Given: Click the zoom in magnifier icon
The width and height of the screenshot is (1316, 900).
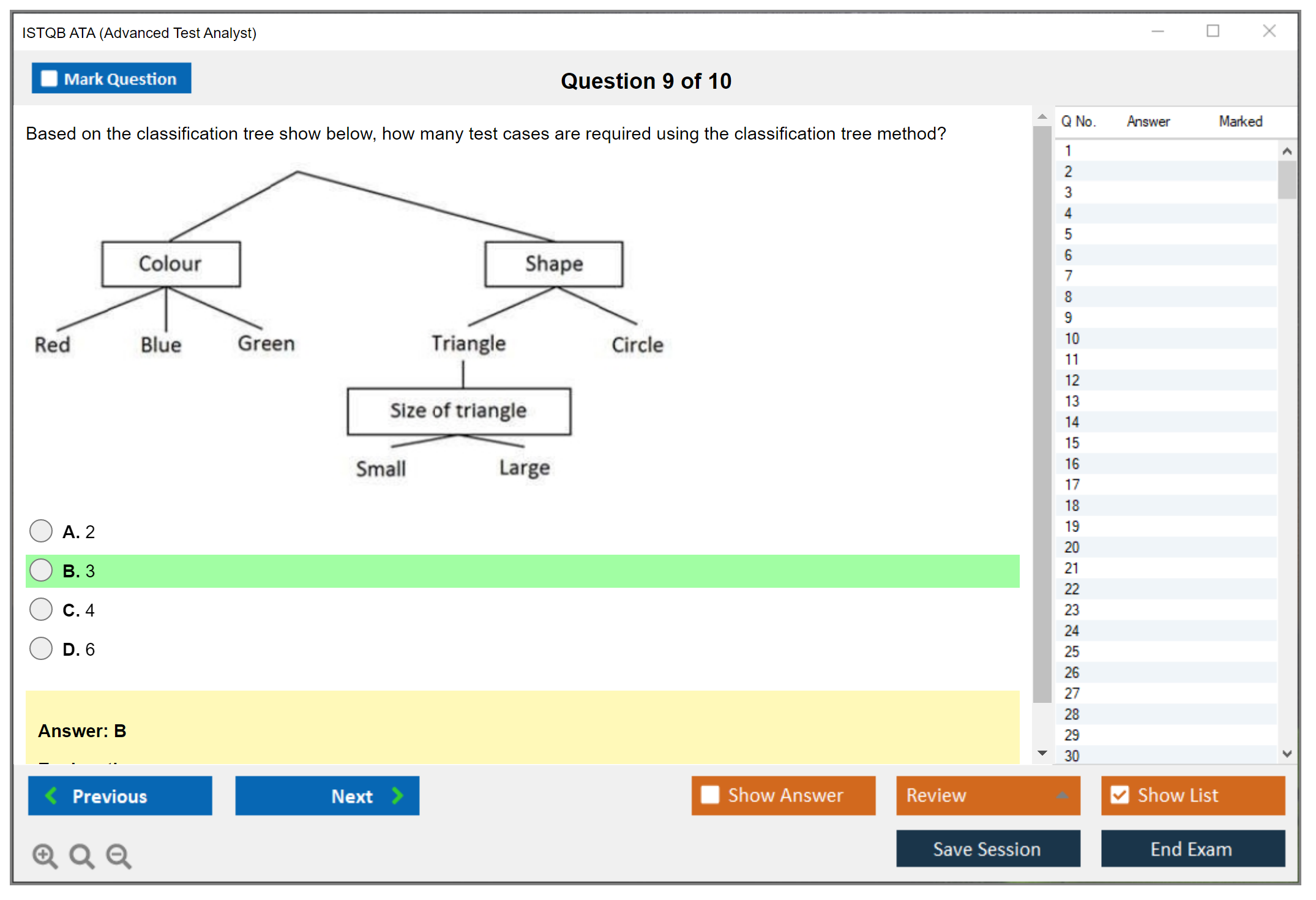Looking at the screenshot, I should click(44, 855).
